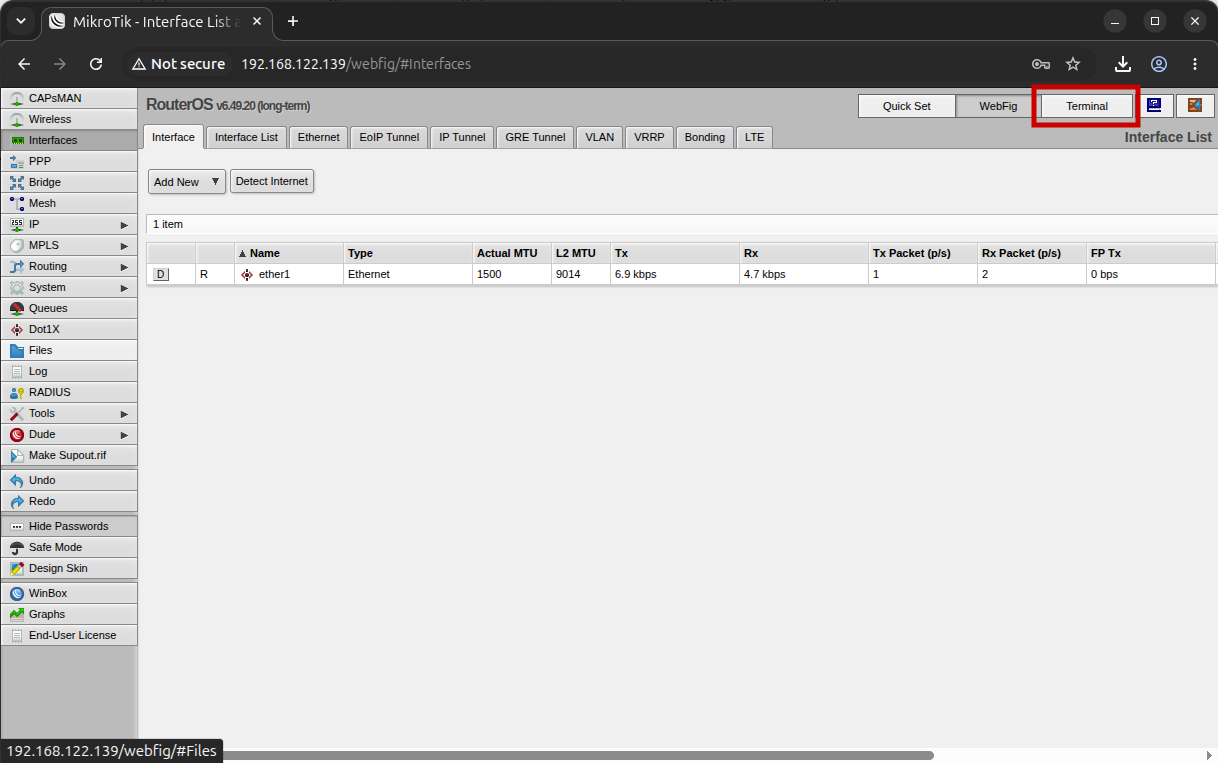Click the IP menu icon
This screenshot has width=1218, height=763.
(x=17, y=224)
